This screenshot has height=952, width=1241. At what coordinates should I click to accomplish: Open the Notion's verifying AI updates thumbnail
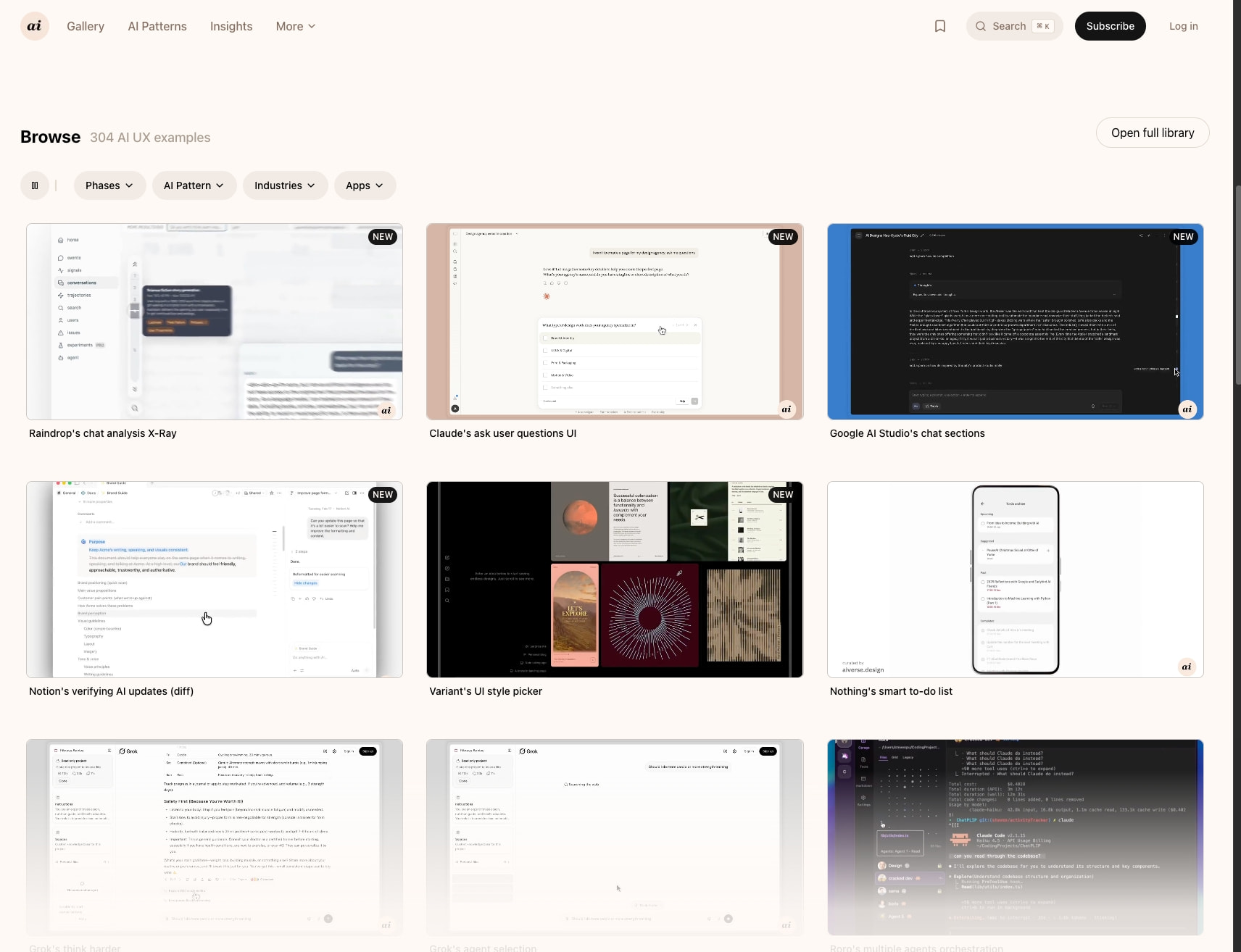click(215, 580)
